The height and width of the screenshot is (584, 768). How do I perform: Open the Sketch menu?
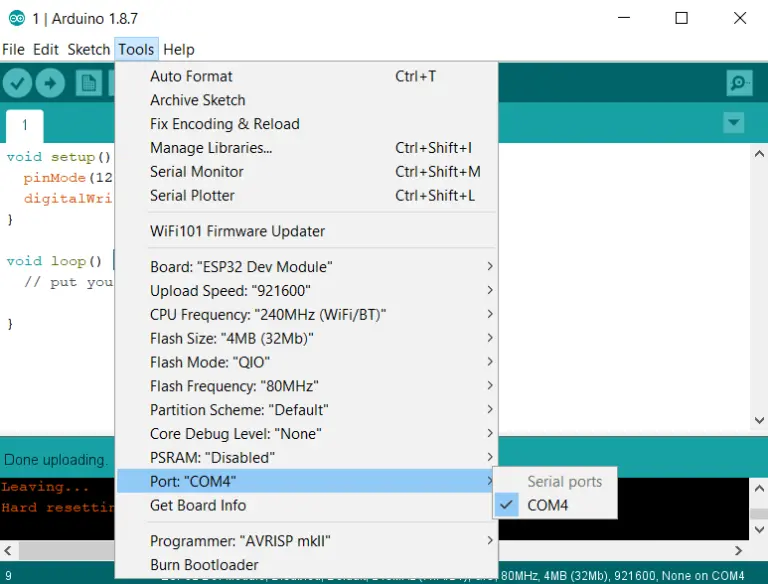[x=89, y=49]
